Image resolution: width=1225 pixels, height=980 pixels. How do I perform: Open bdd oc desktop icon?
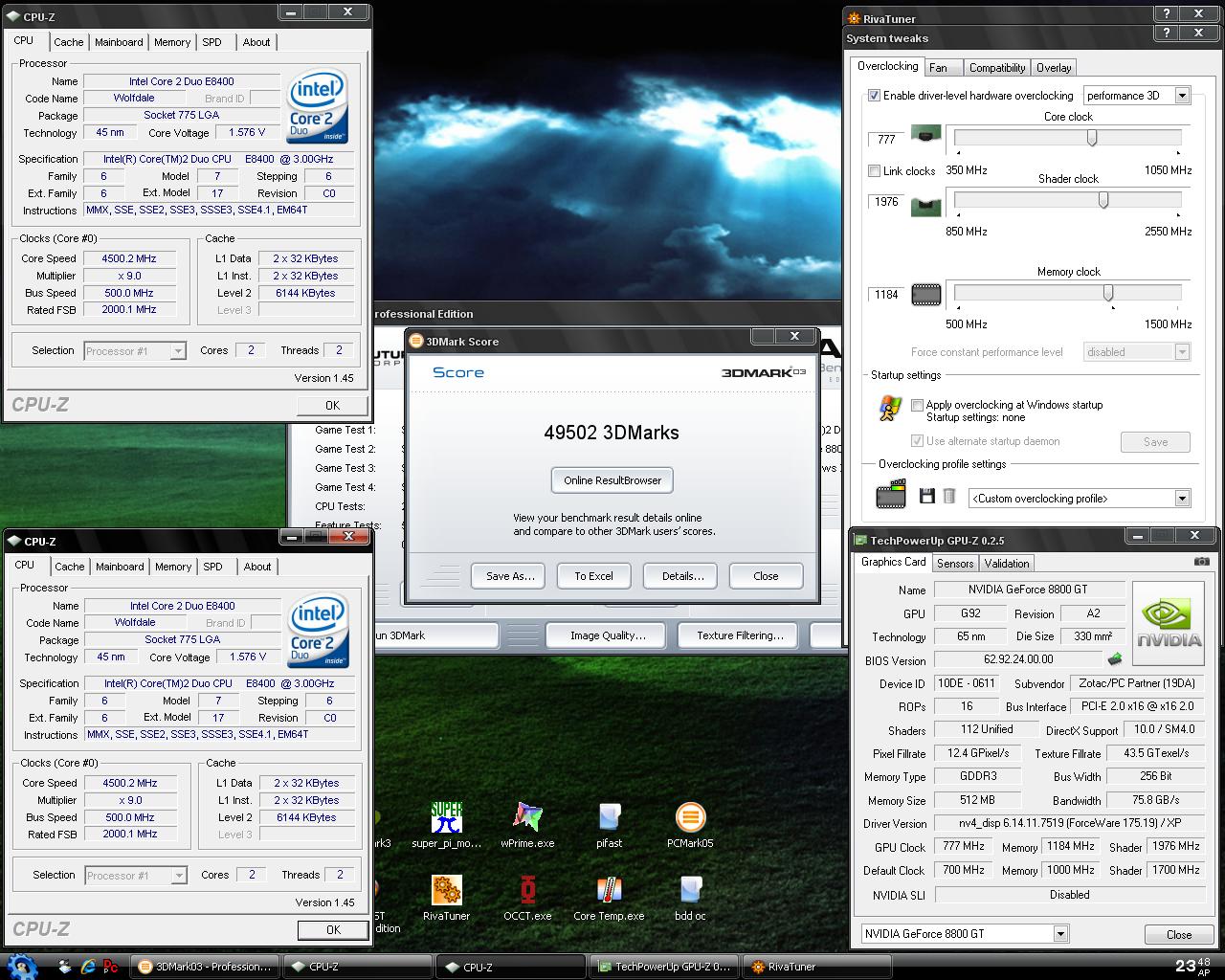[690, 898]
